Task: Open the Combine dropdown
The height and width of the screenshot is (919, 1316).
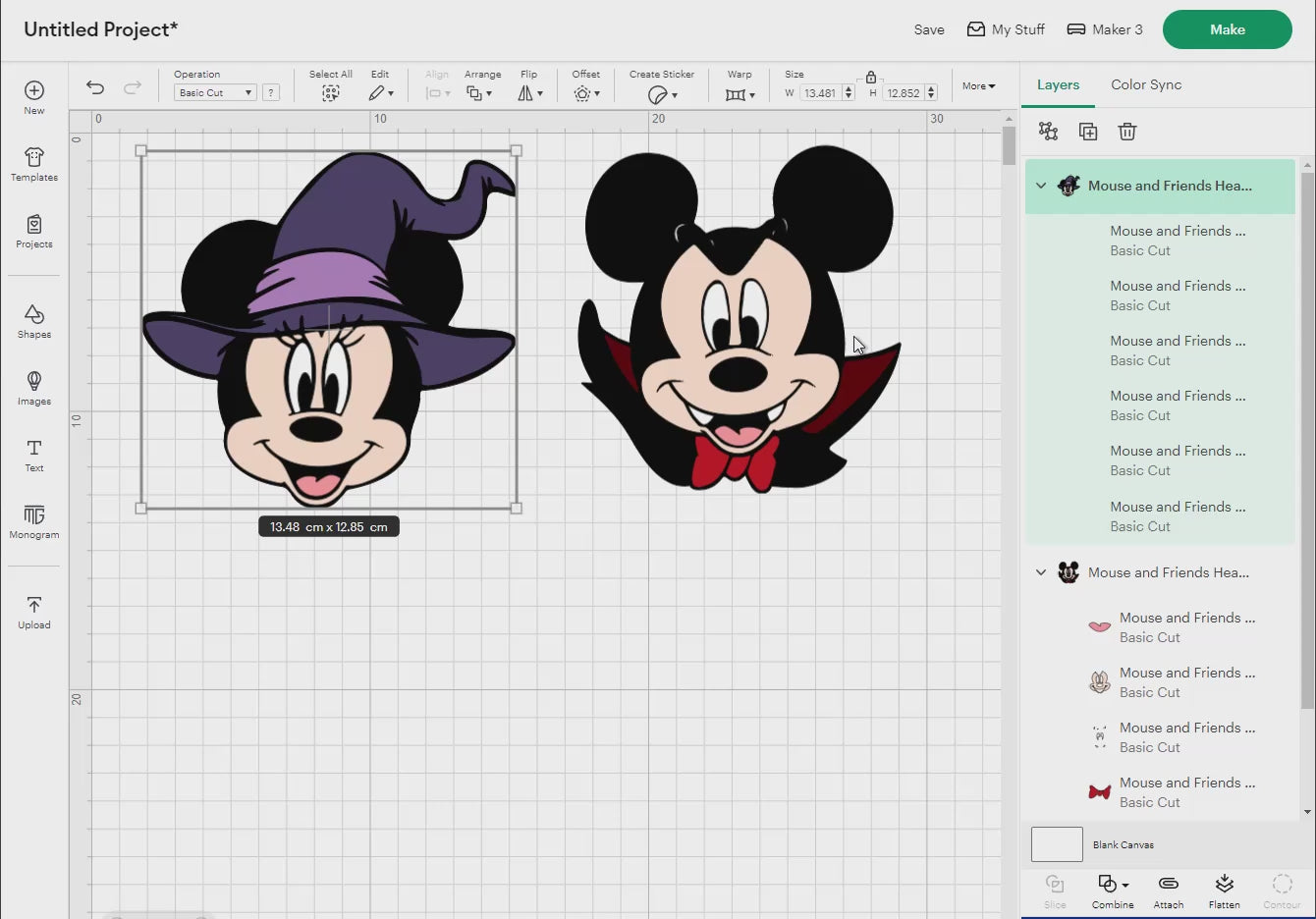Action: [1113, 892]
